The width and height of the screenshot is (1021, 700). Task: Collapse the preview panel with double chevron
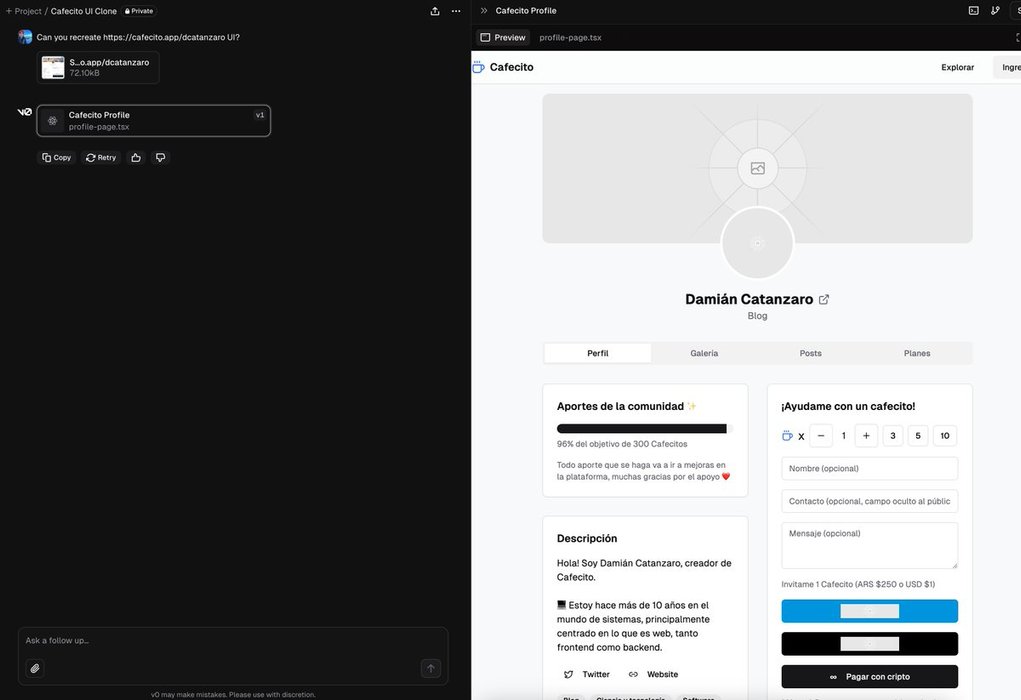click(484, 11)
